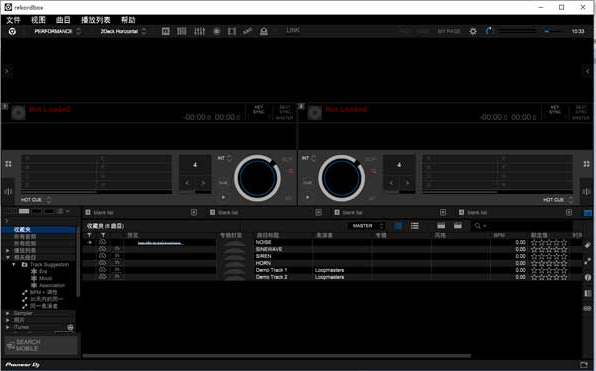The width and height of the screenshot is (596, 371).
Task: Open sub-browser icon on right sidebar
Action: tap(588, 293)
